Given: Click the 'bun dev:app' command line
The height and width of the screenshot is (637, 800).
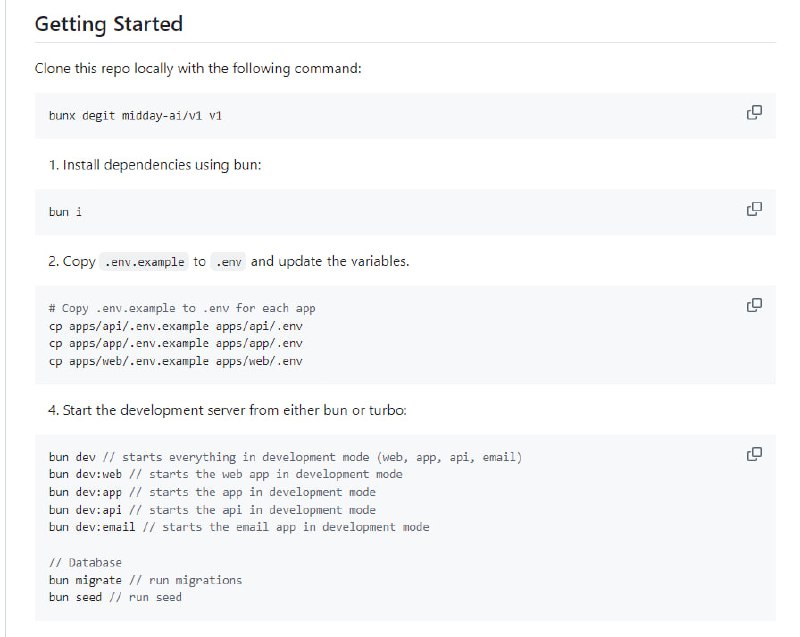Looking at the screenshot, I should (x=212, y=492).
